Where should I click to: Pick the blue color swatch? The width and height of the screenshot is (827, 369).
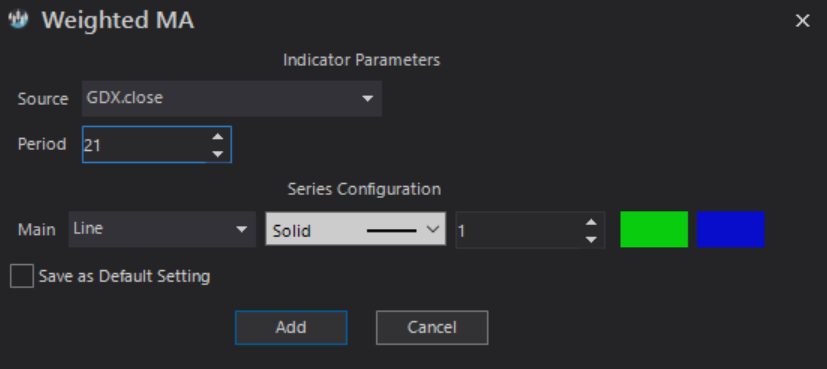(x=730, y=229)
